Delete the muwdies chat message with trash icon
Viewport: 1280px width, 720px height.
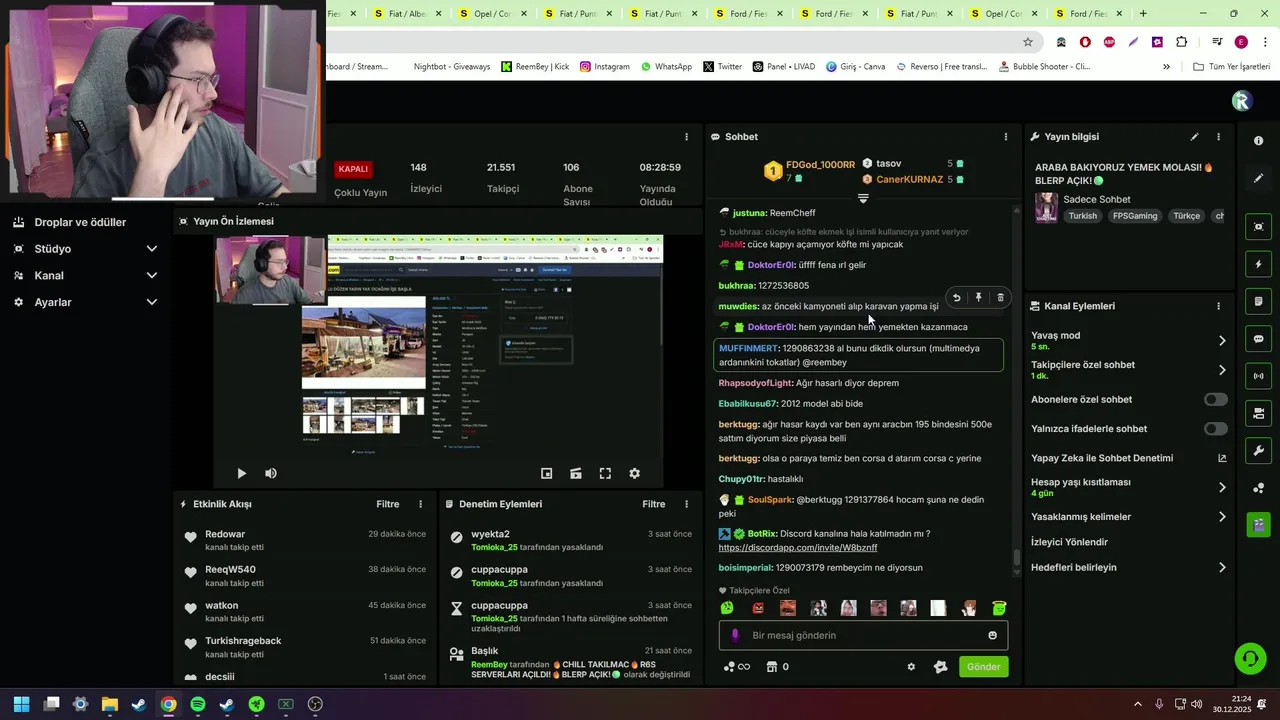point(1000,298)
